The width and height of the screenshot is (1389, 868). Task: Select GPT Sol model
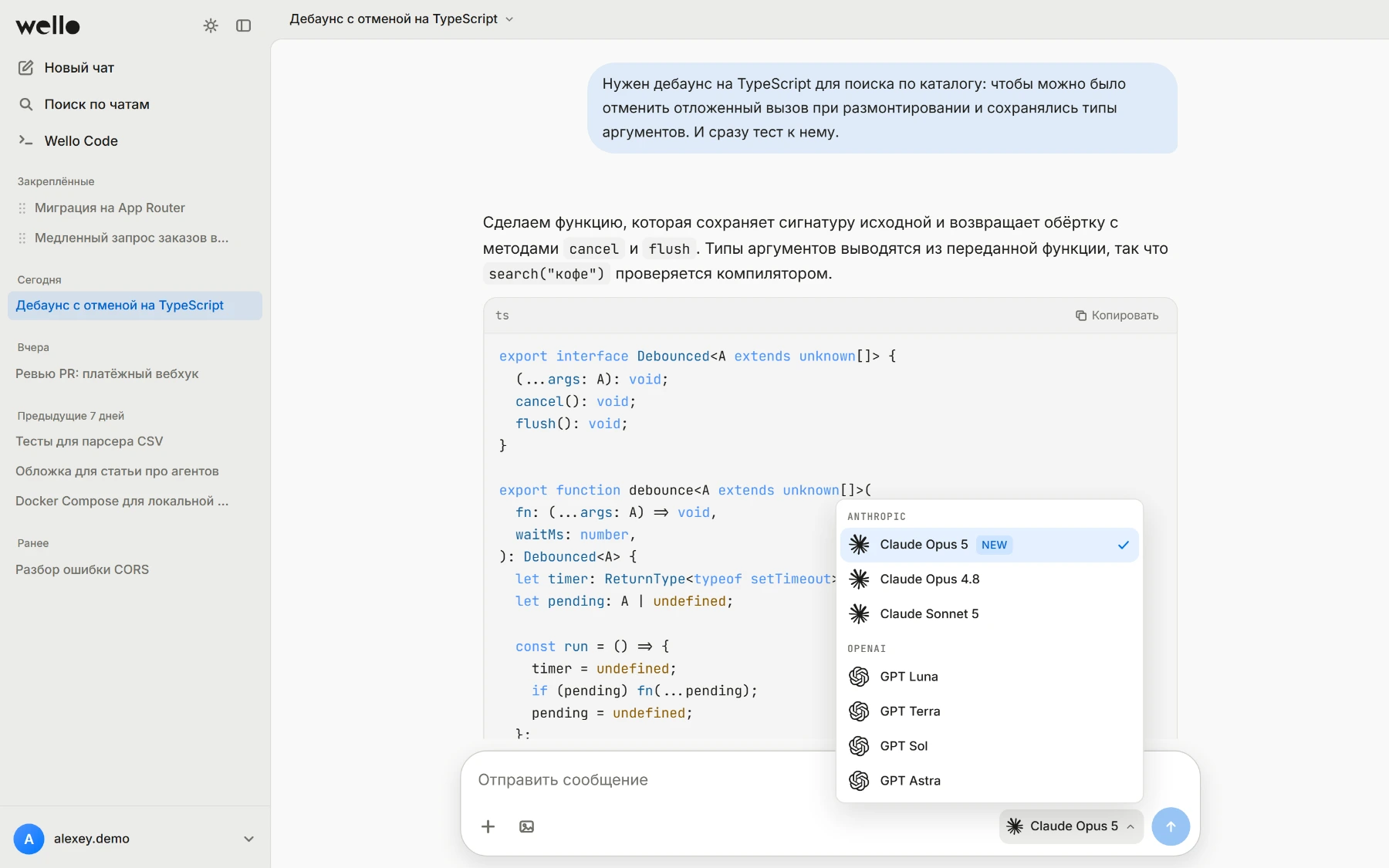pyautogui.click(x=989, y=746)
